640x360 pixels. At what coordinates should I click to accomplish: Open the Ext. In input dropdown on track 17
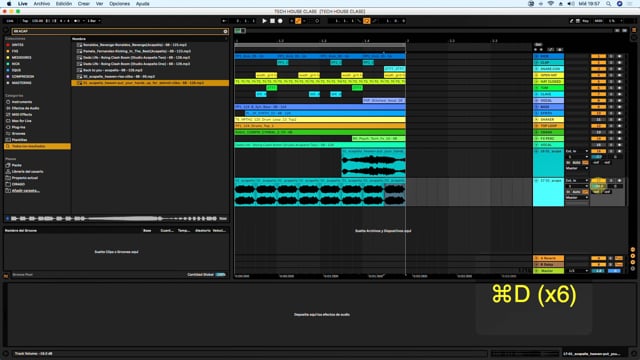[577, 180]
